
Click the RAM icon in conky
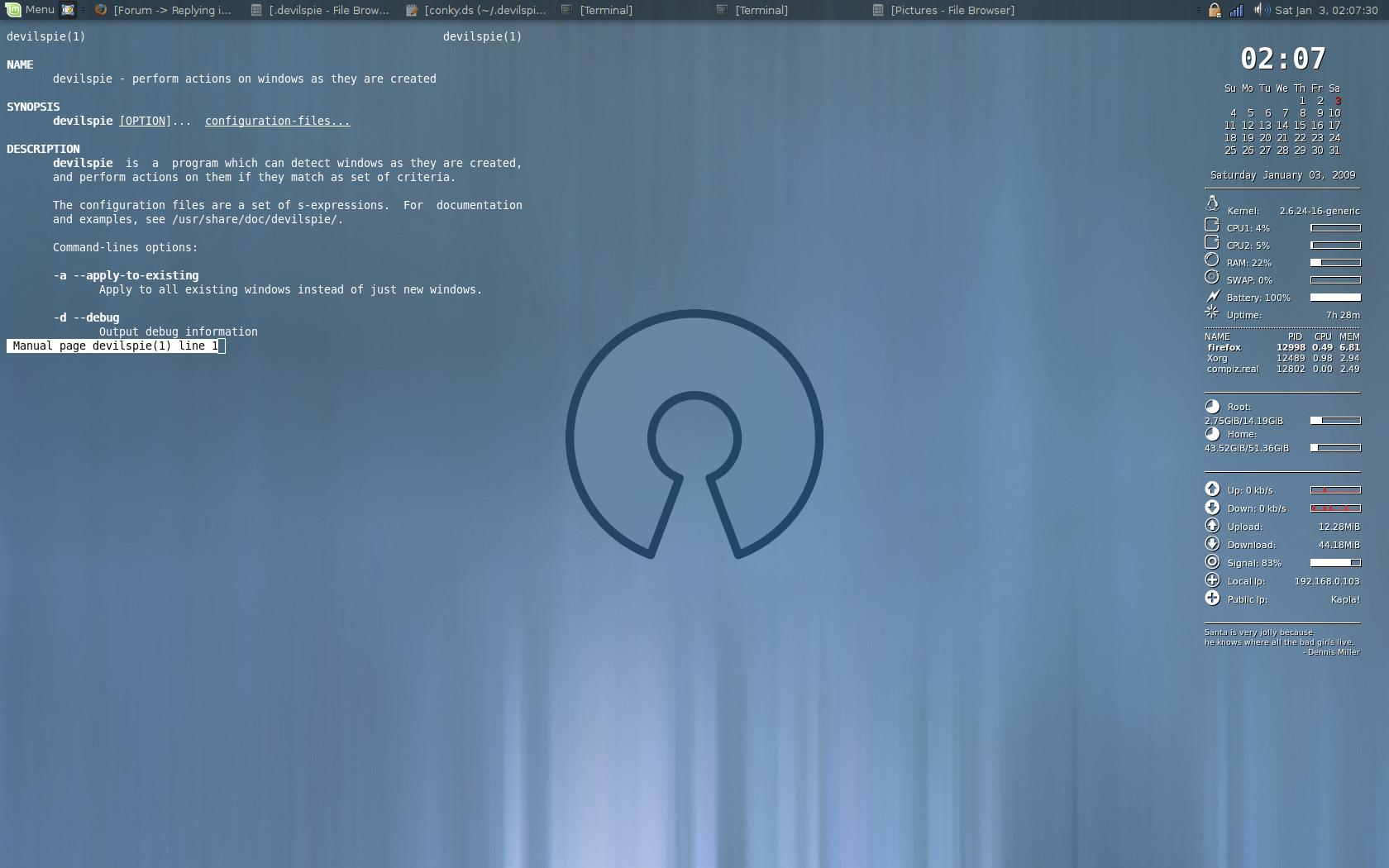(1212, 260)
